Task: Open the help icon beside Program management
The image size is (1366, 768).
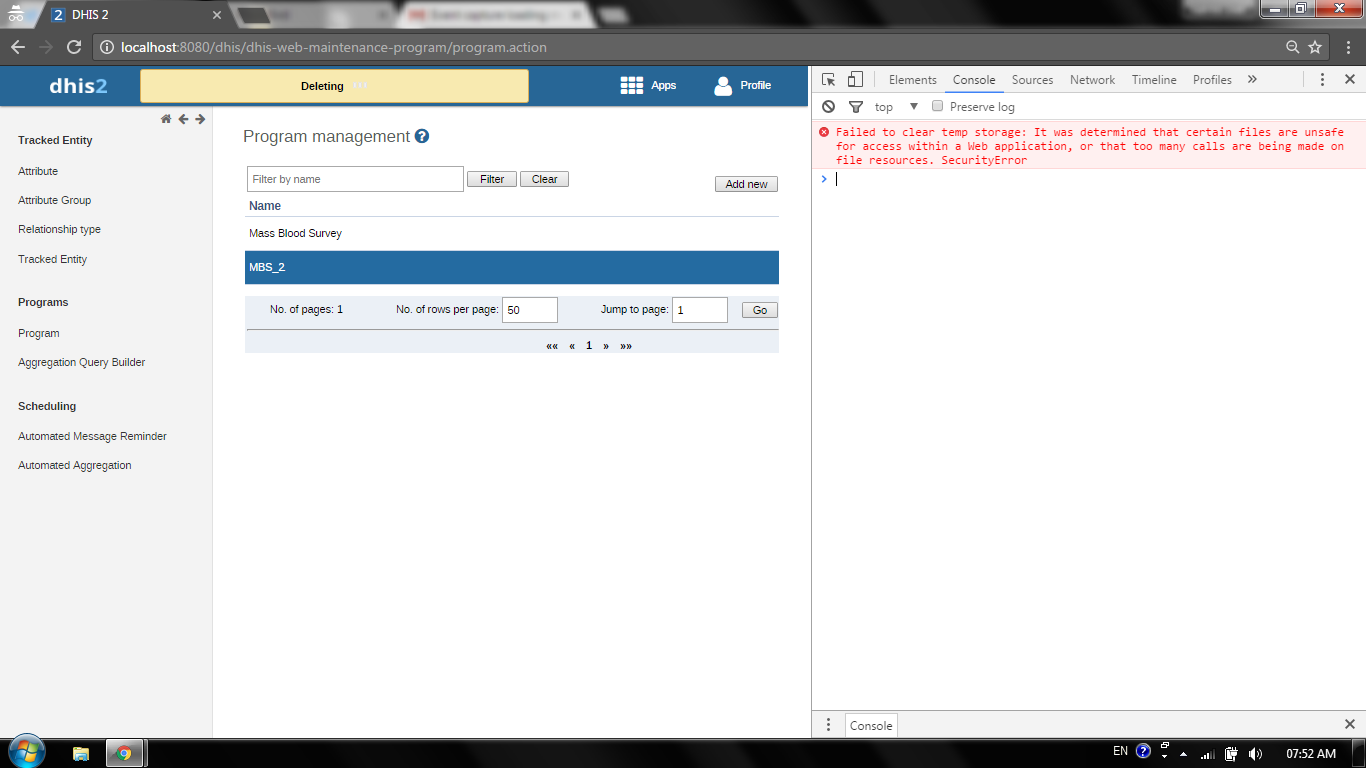Action: click(422, 136)
